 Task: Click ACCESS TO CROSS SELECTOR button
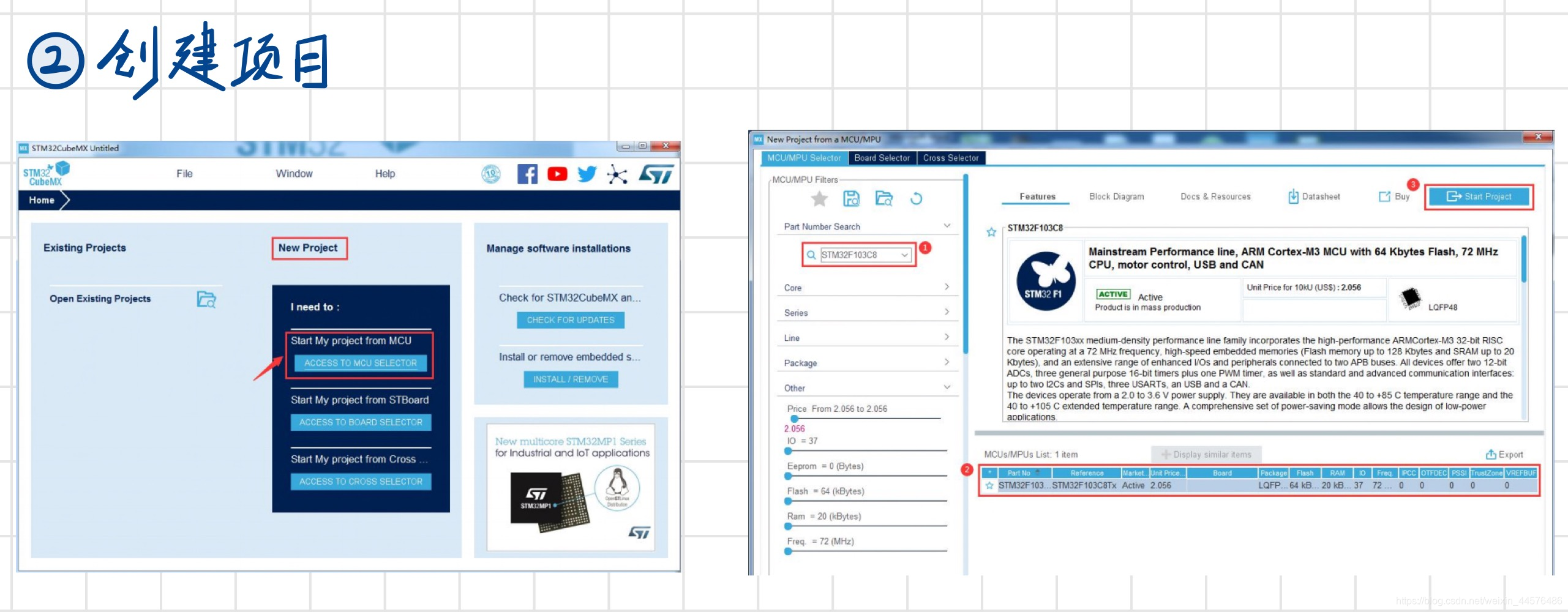pyautogui.click(x=361, y=482)
